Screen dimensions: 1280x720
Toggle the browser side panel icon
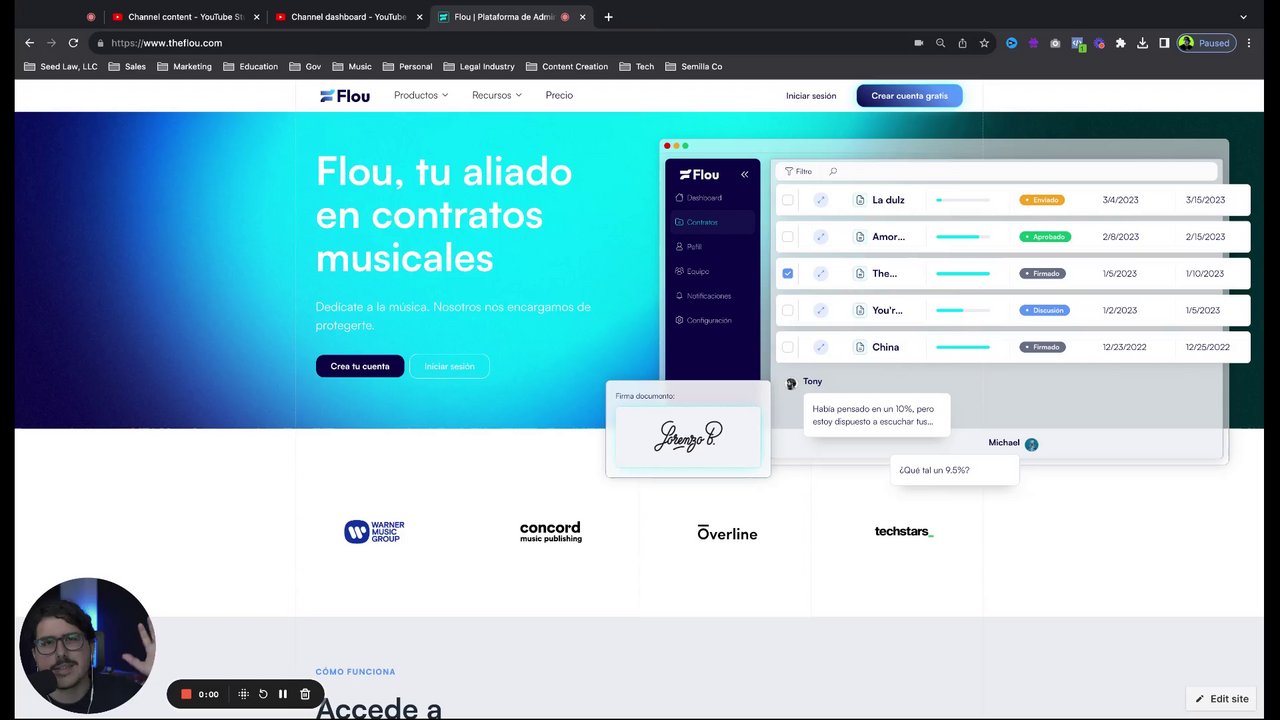(1164, 43)
